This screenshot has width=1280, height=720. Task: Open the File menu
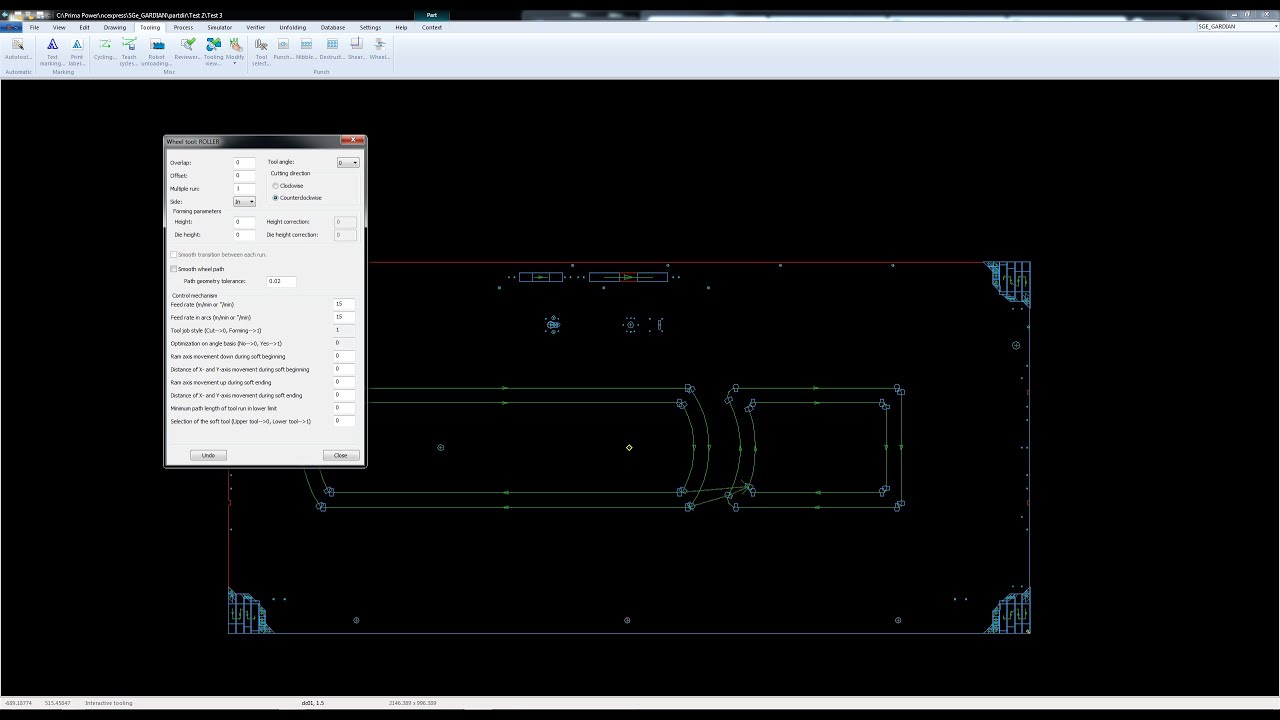pyautogui.click(x=34, y=27)
